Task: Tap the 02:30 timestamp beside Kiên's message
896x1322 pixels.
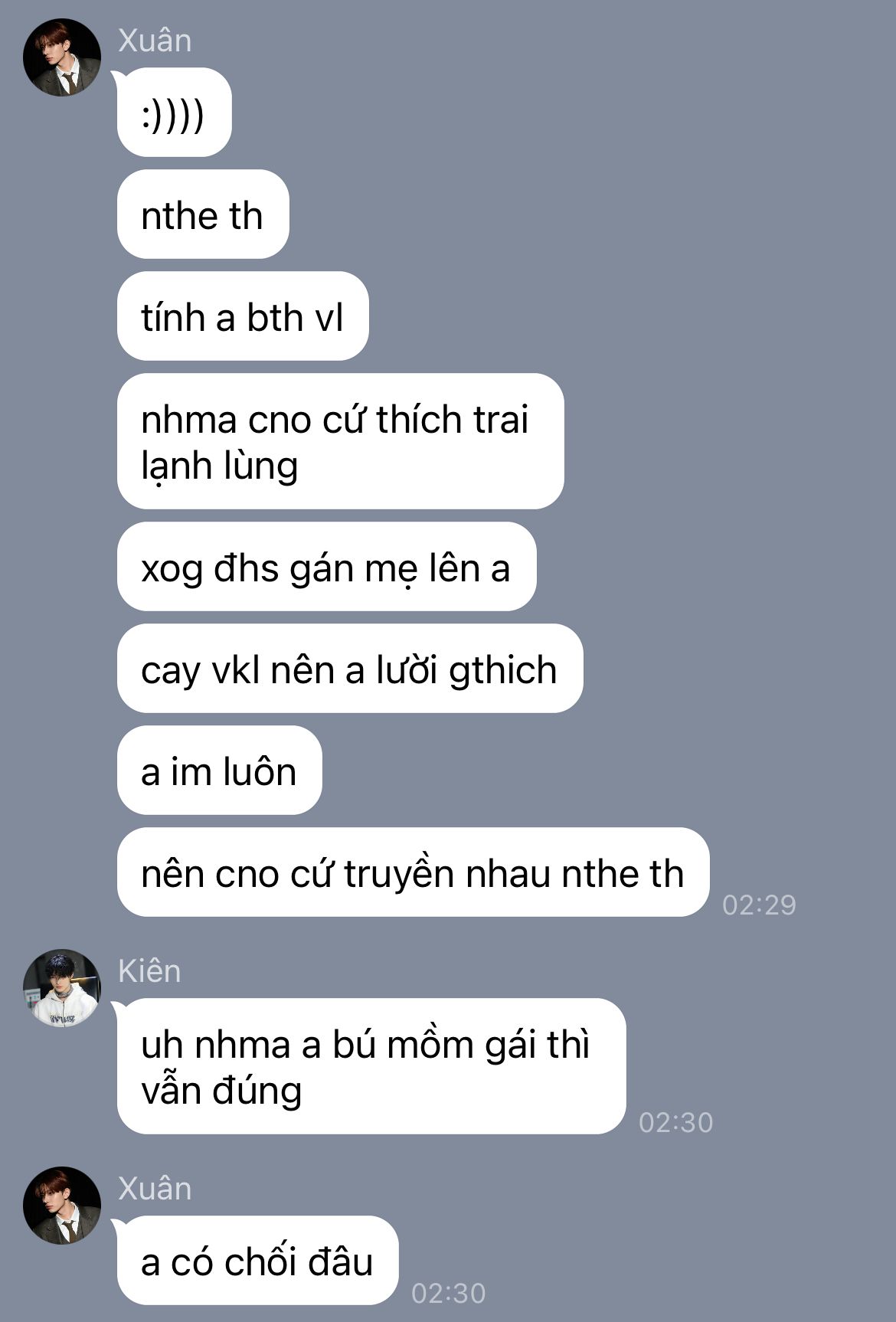Action: pyautogui.click(x=675, y=1122)
